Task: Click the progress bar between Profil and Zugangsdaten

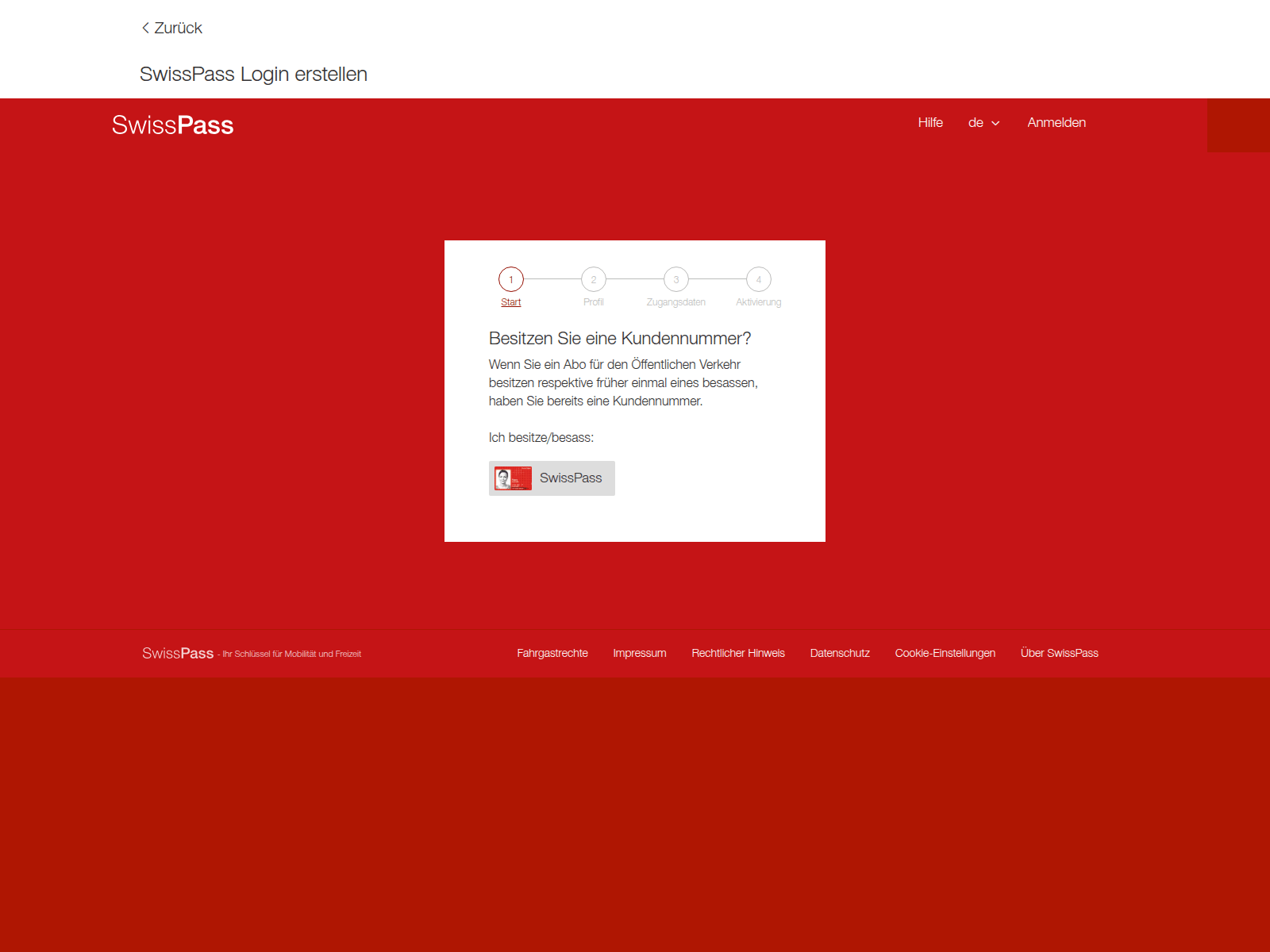Action: point(634,279)
